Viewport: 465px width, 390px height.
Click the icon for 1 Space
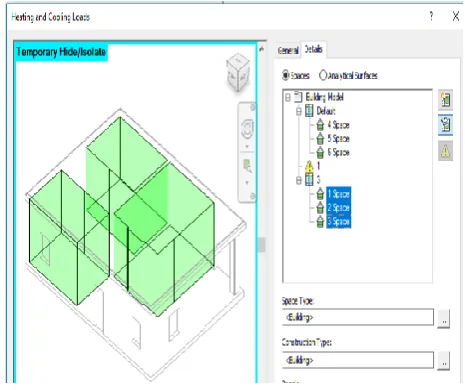(x=320, y=194)
